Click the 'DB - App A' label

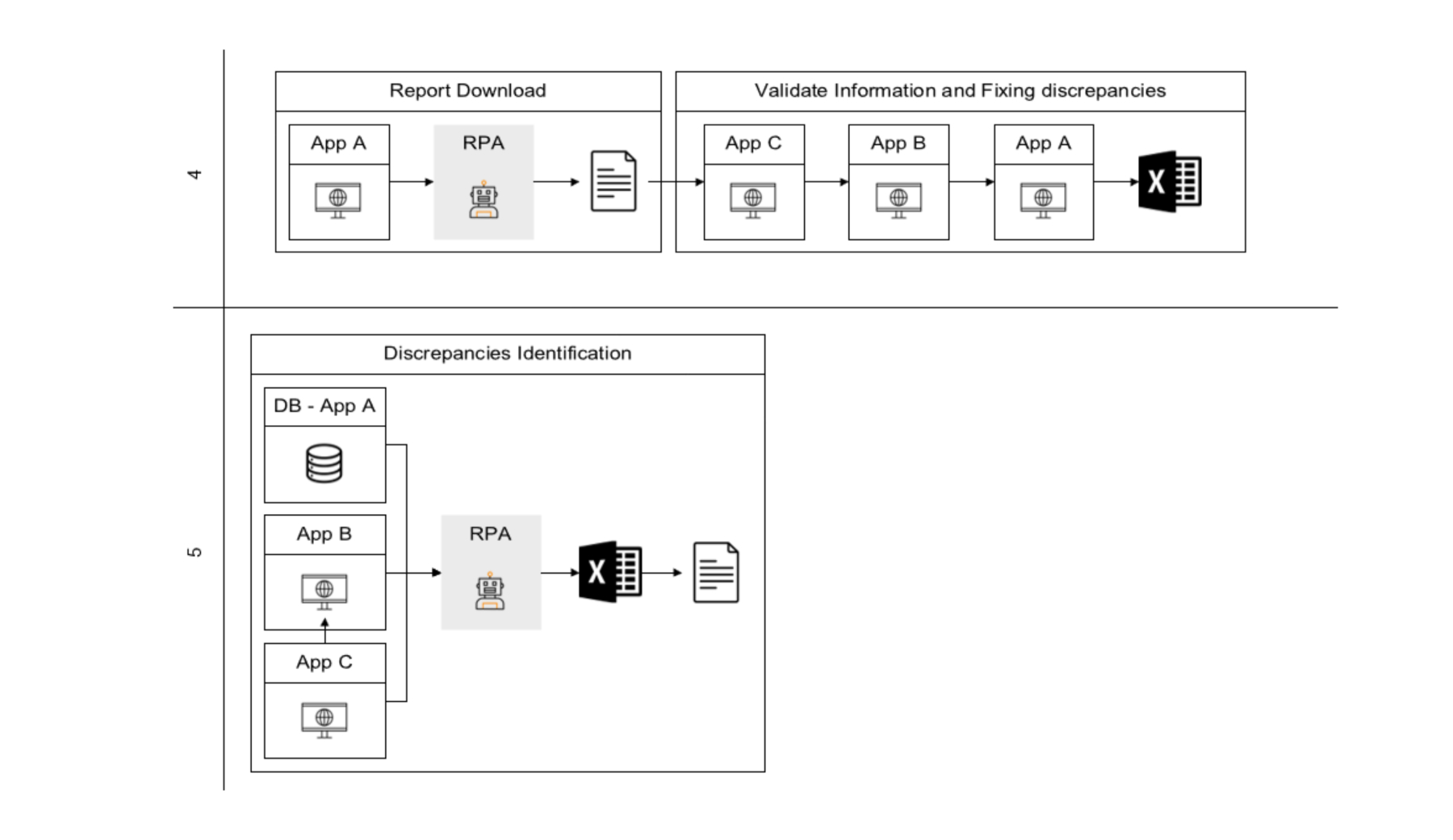(325, 406)
